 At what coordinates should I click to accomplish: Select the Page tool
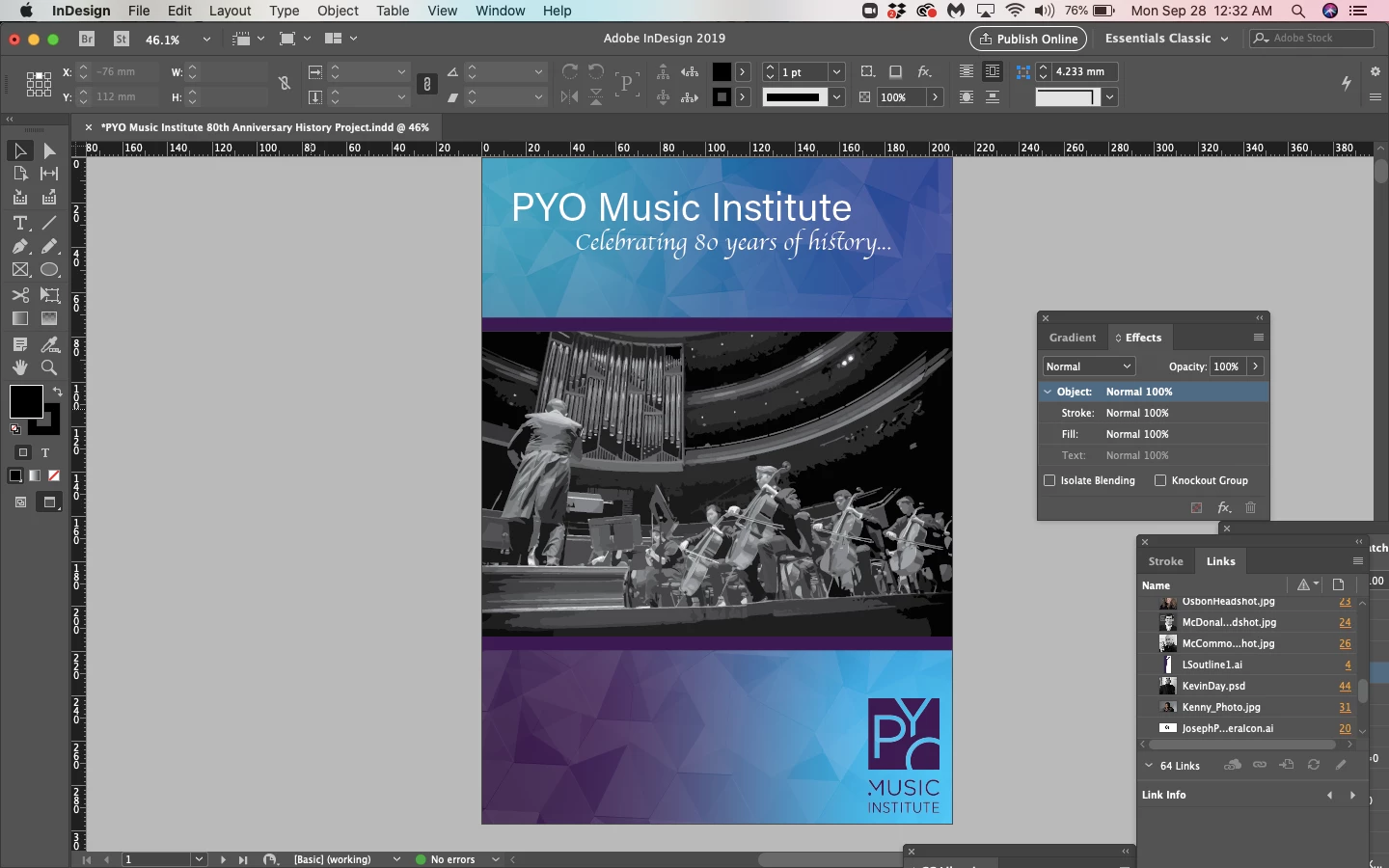tap(19, 174)
